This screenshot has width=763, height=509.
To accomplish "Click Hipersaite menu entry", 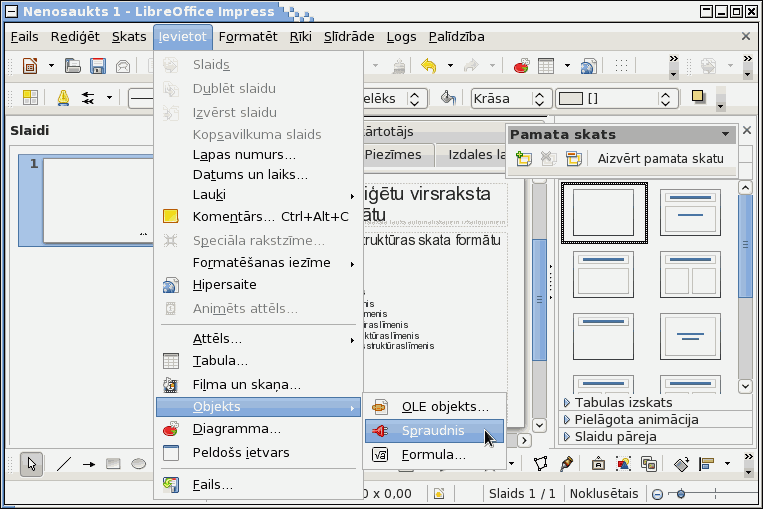I will [x=258, y=285].
